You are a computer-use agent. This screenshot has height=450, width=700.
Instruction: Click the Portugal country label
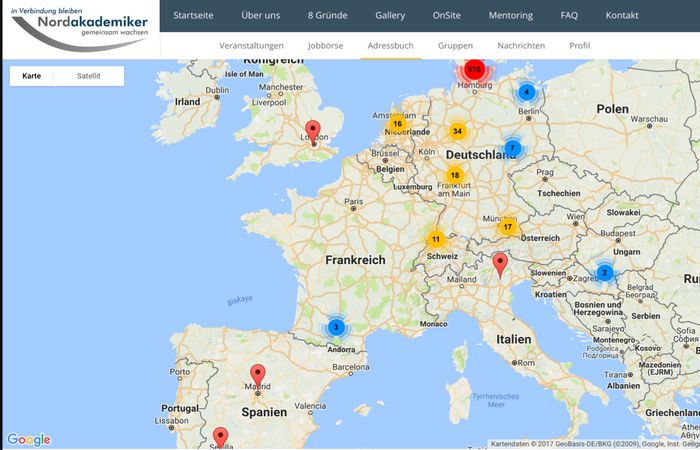[x=180, y=408]
